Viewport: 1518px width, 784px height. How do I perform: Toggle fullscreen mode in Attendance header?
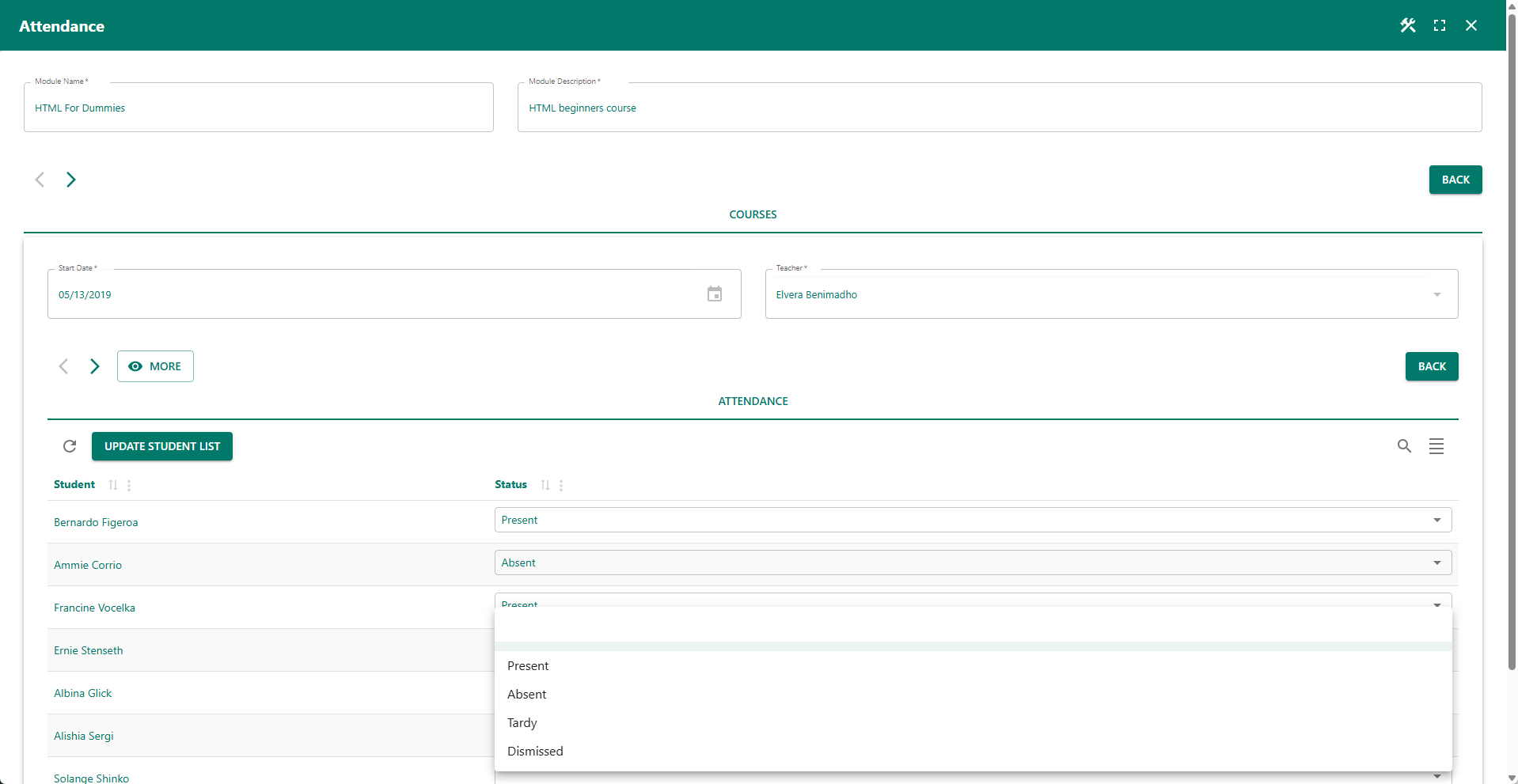click(x=1439, y=25)
